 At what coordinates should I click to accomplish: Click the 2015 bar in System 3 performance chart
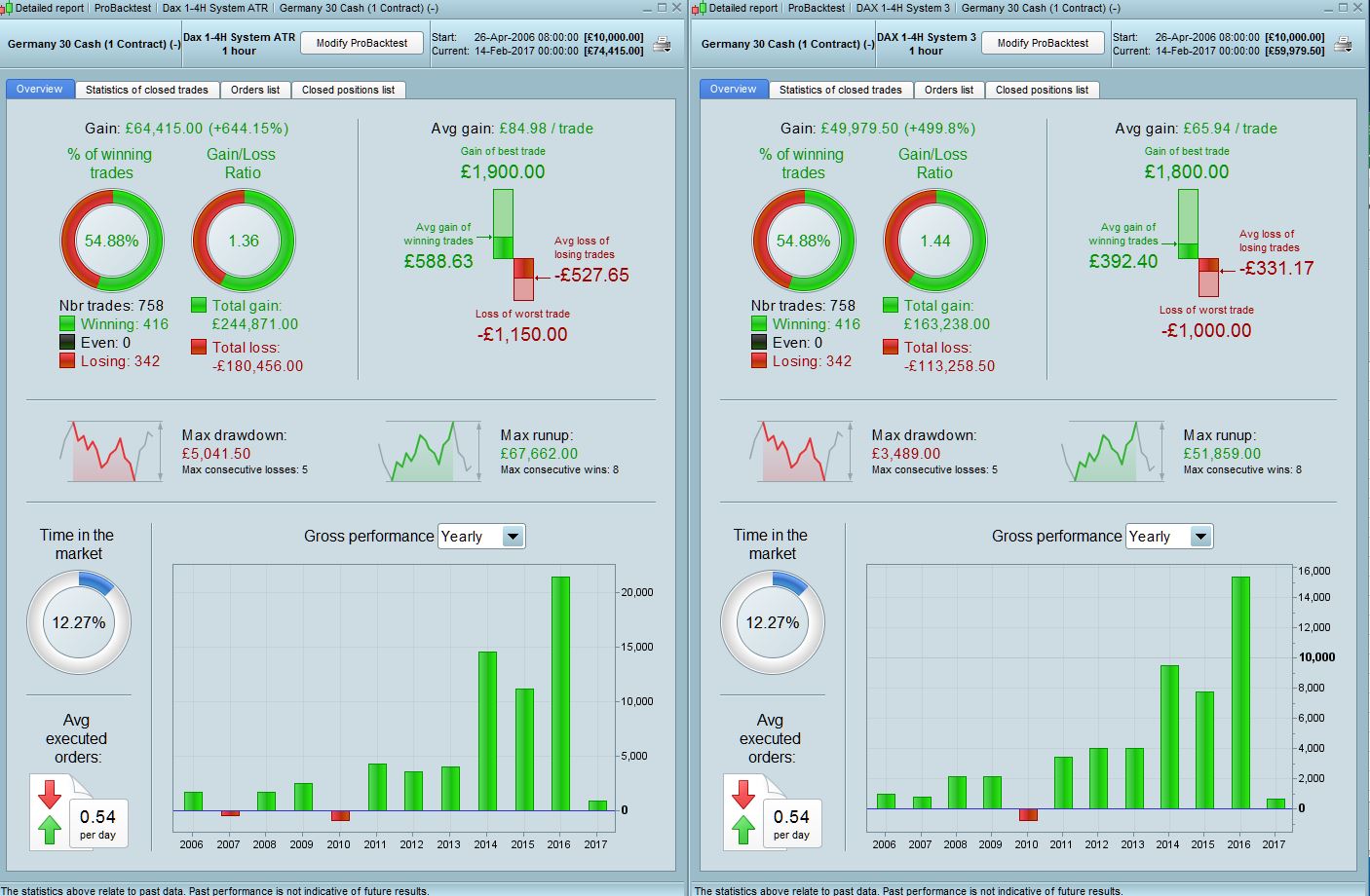pos(1204,750)
